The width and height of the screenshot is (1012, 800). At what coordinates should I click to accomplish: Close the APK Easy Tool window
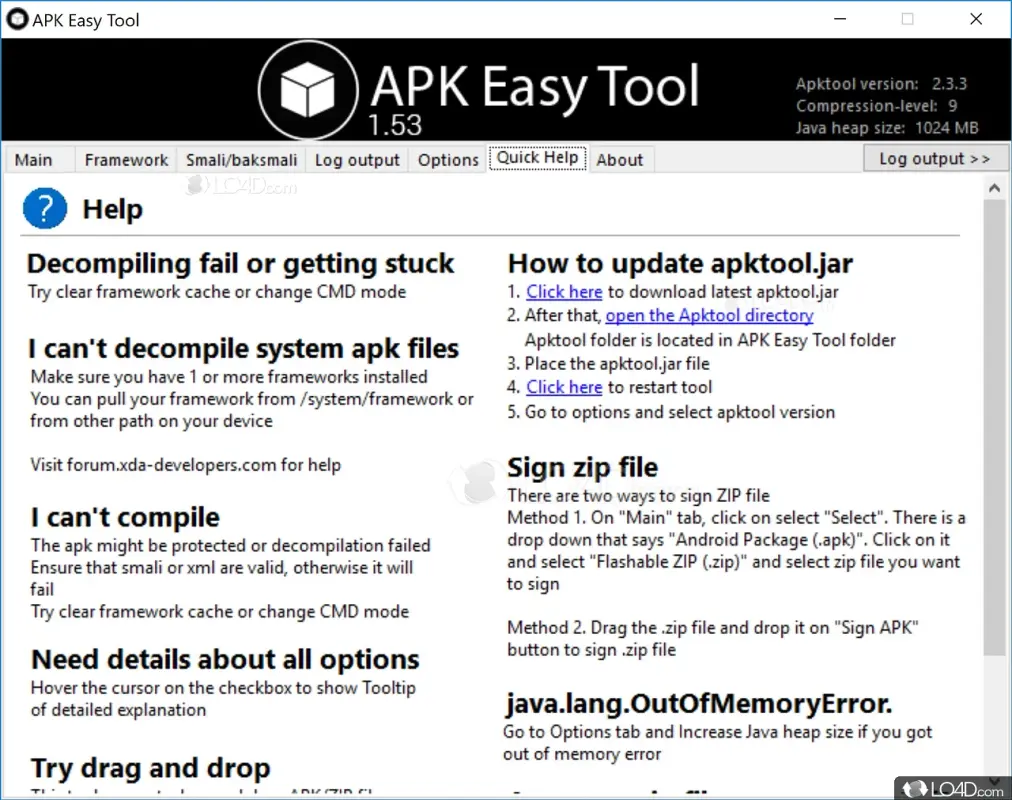coord(976,19)
